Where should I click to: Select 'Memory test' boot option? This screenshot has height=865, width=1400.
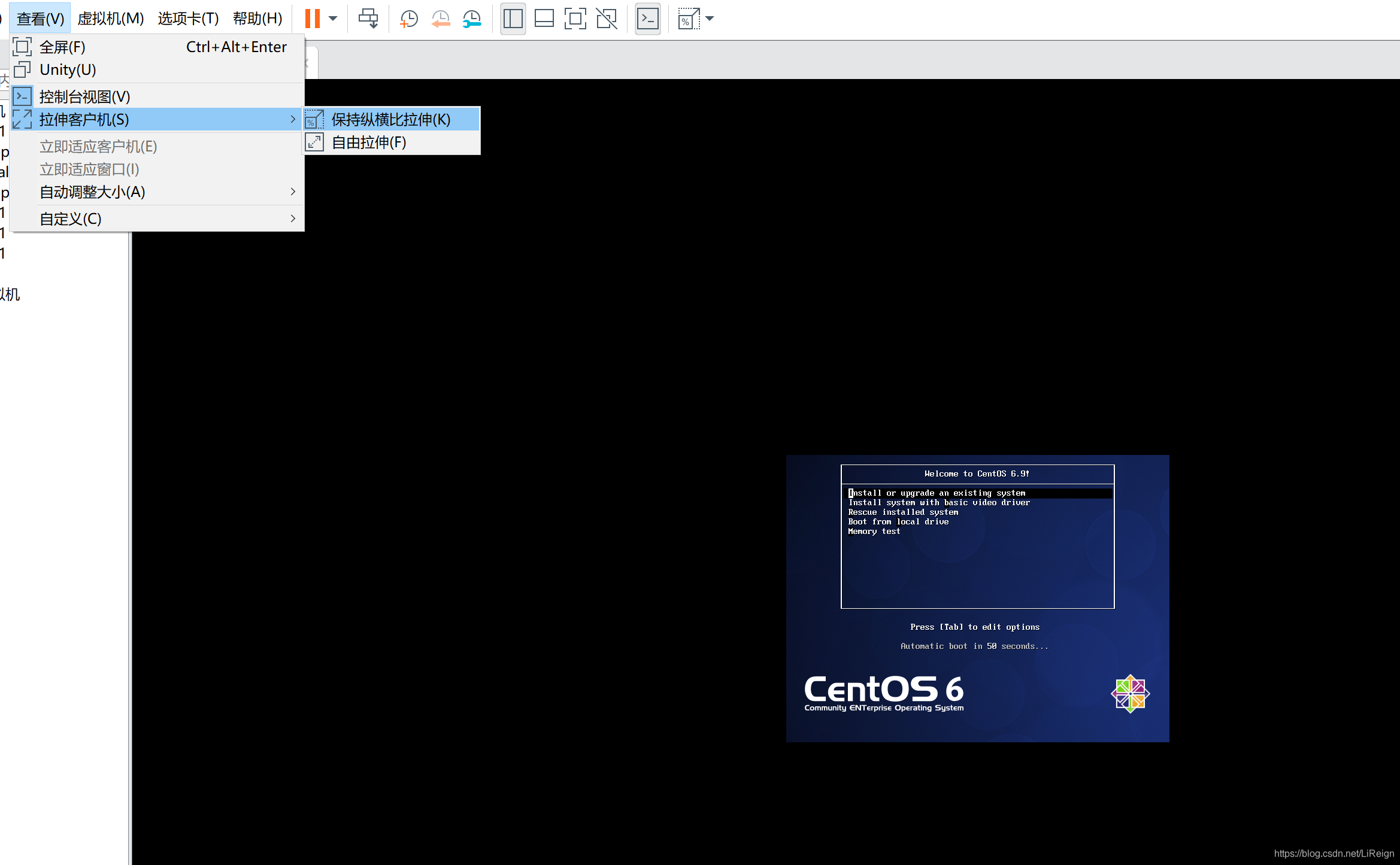coord(874,531)
